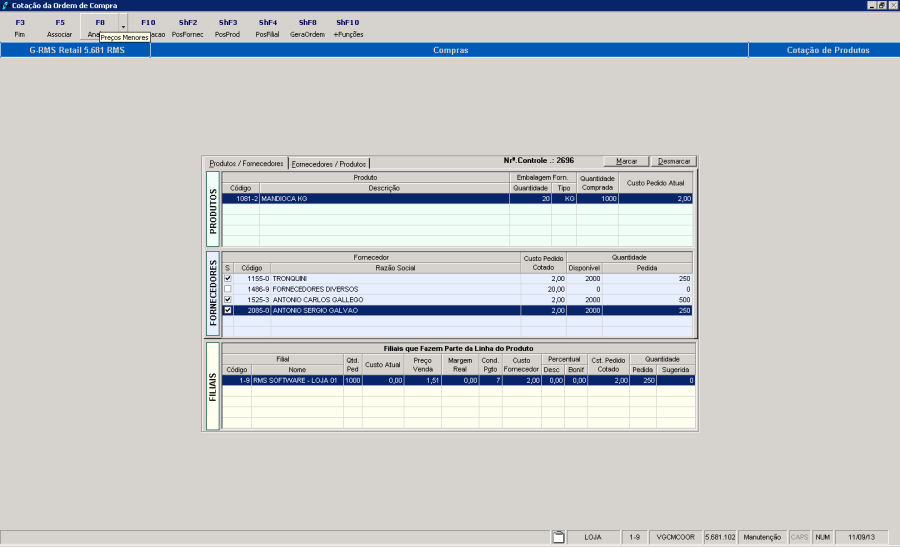Click Preço Venda value 1,51
Viewport: 900px width, 547px height.
coord(432,380)
